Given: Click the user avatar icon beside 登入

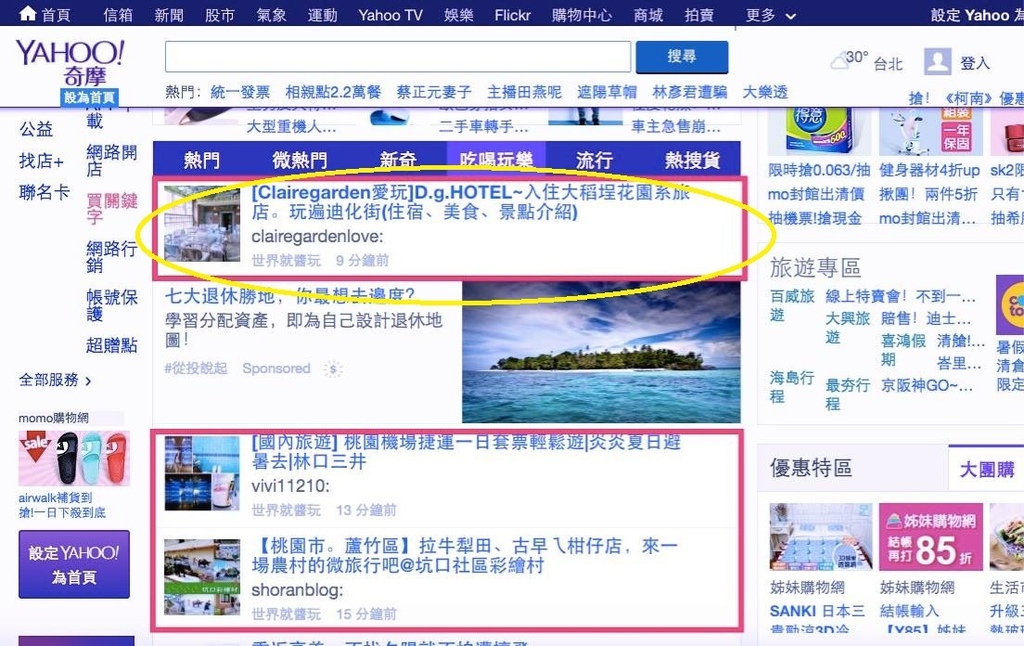Looking at the screenshot, I should (x=937, y=61).
